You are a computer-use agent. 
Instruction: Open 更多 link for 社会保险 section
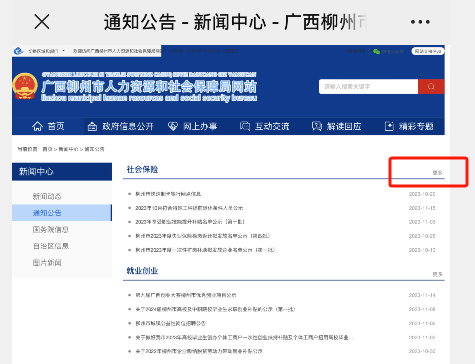437,173
